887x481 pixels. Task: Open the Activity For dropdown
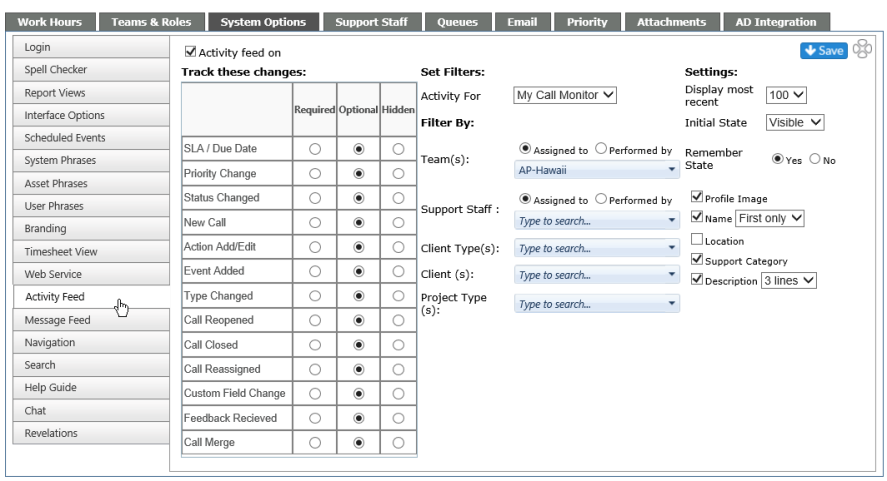(x=565, y=95)
